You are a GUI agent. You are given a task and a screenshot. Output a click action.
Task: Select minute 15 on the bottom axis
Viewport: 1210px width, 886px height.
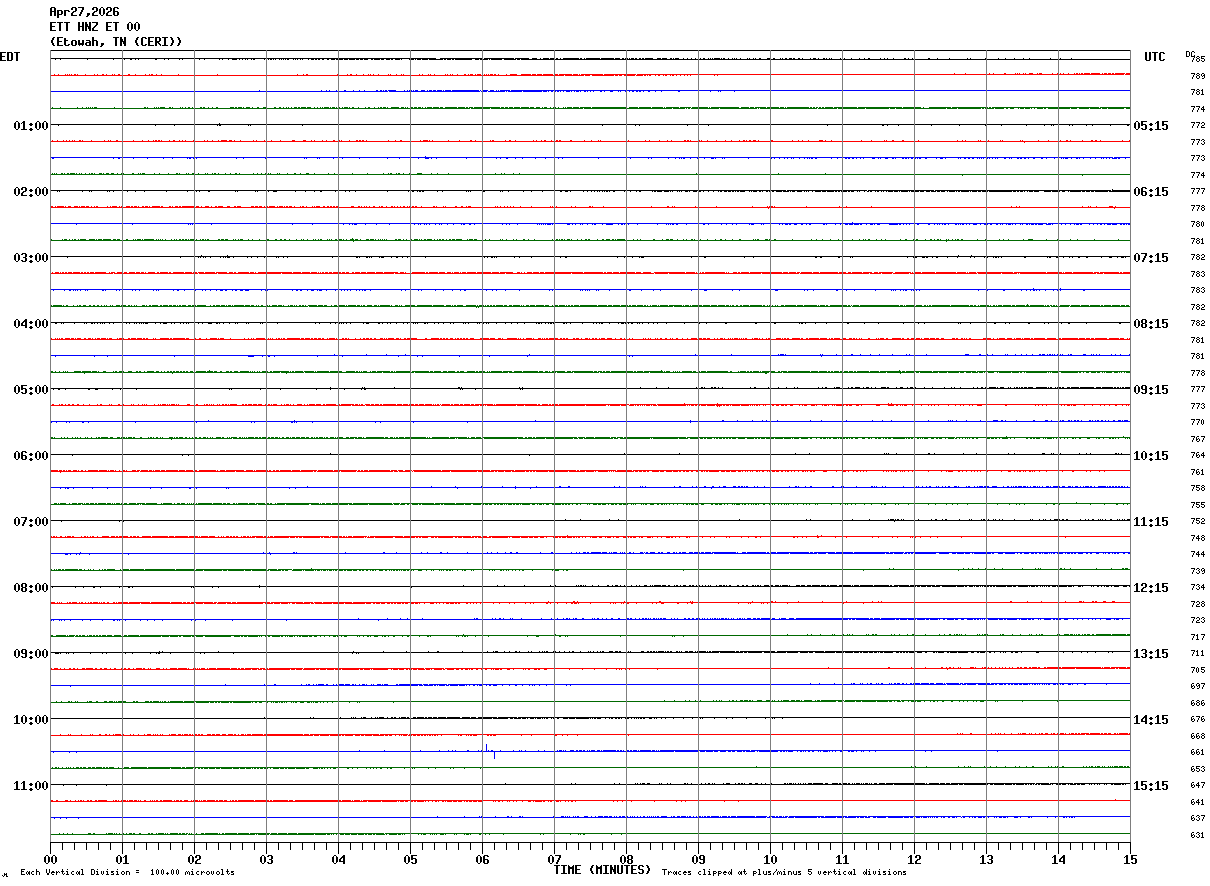click(x=1130, y=859)
